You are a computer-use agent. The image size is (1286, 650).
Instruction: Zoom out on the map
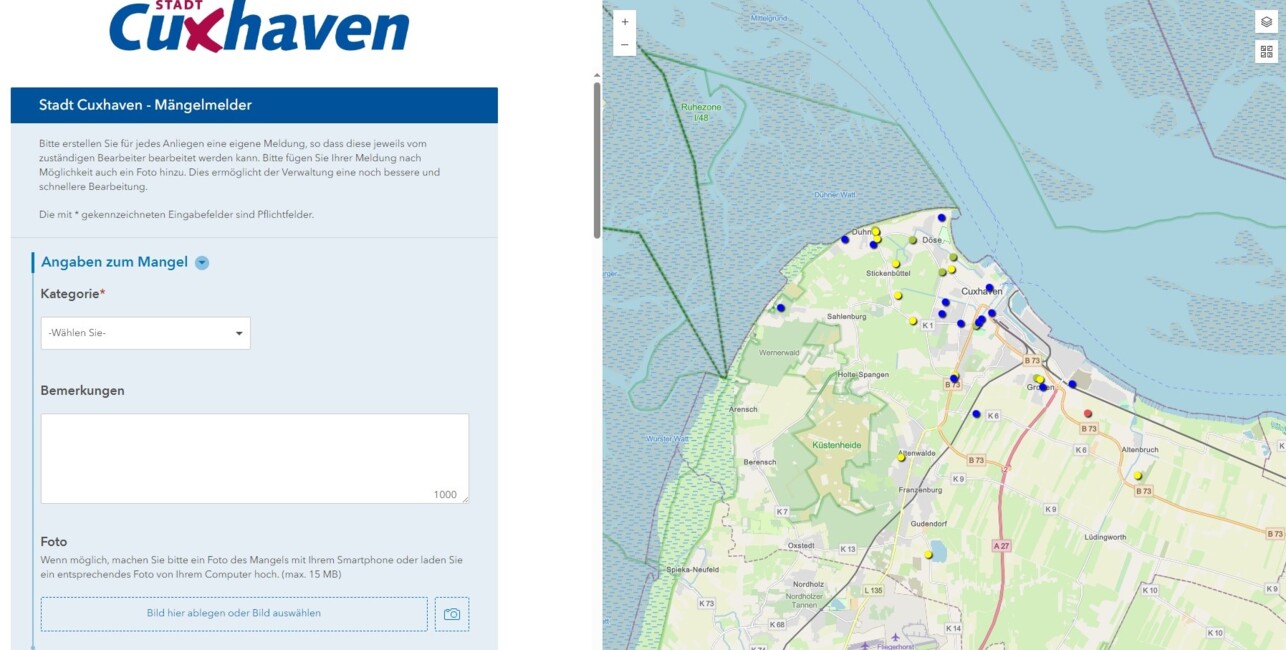pyautogui.click(x=625, y=45)
